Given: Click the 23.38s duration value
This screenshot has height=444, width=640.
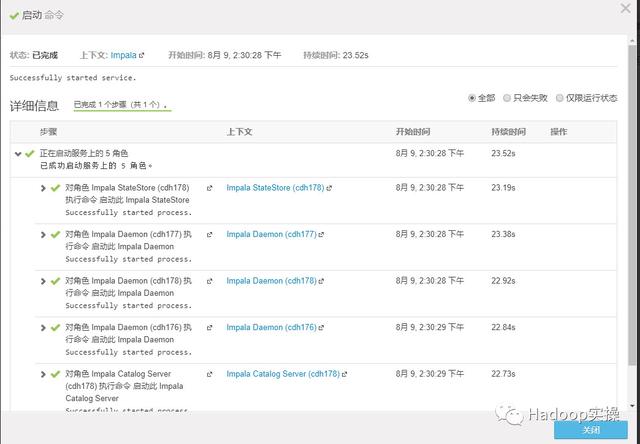Looking at the screenshot, I should pyautogui.click(x=503, y=234).
